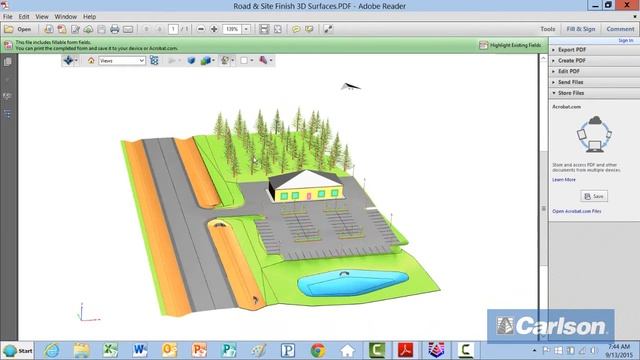
Task: Click the Model Render Mode icon
Action: [x=205, y=60]
